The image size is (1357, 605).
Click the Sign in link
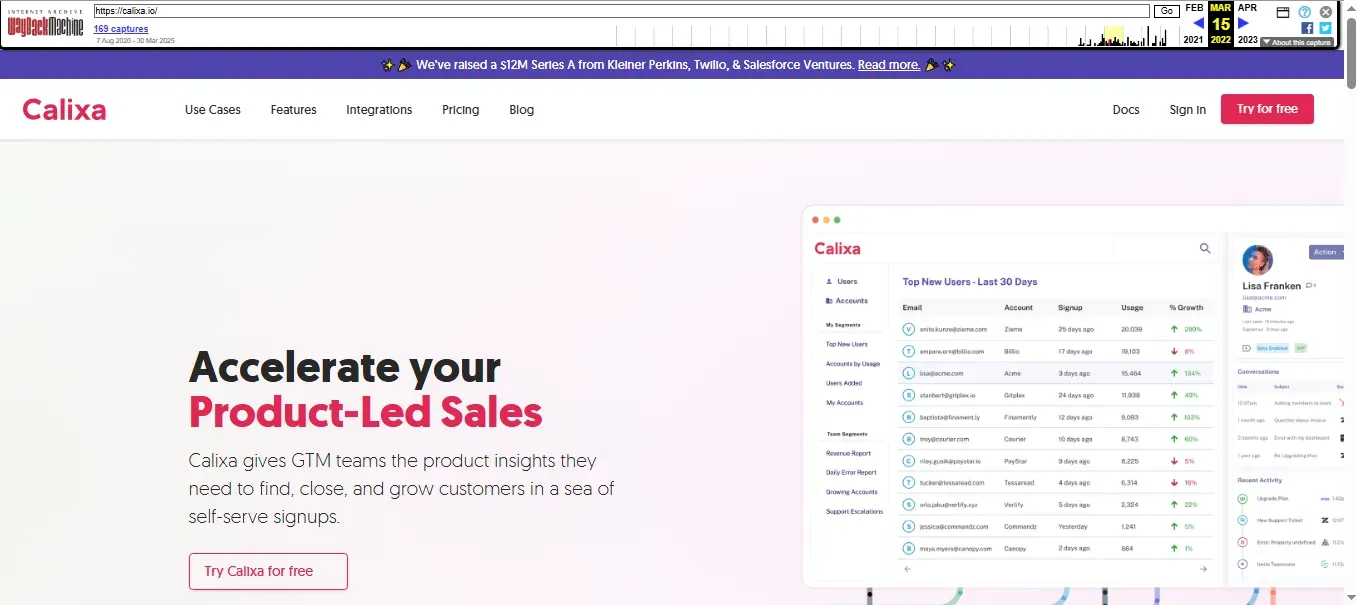[x=1188, y=110]
